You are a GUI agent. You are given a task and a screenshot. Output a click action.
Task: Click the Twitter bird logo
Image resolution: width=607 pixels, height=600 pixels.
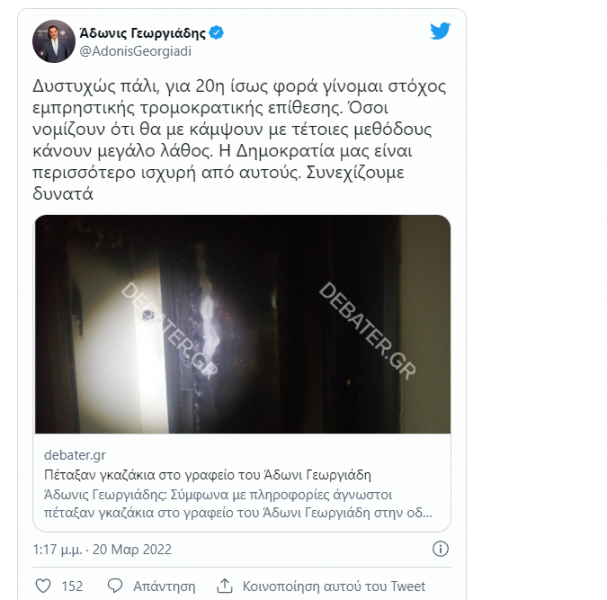(440, 31)
